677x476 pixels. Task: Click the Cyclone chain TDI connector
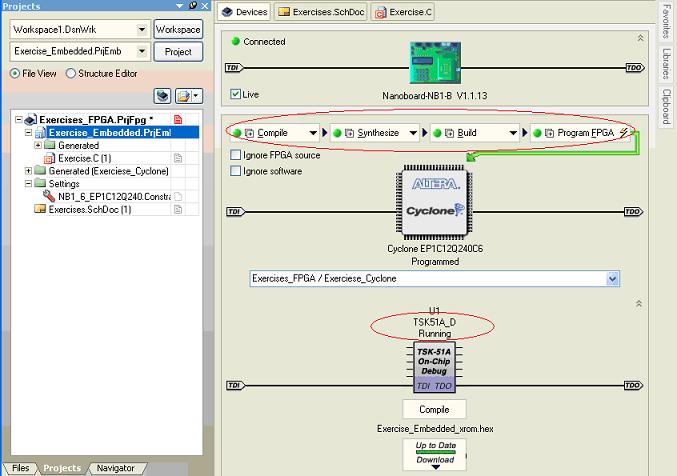pos(235,211)
